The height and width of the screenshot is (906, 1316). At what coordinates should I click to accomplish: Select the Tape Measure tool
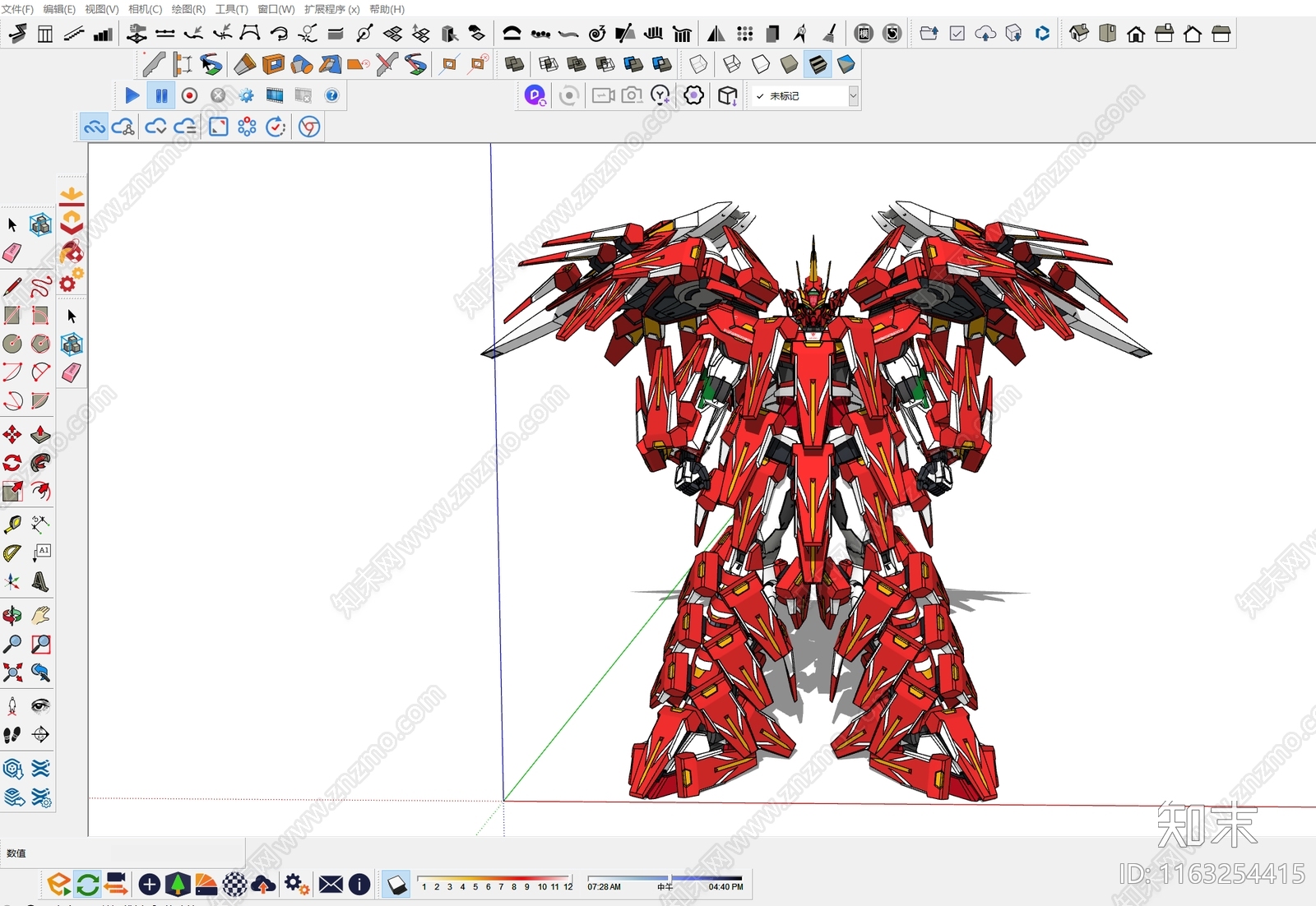point(12,525)
